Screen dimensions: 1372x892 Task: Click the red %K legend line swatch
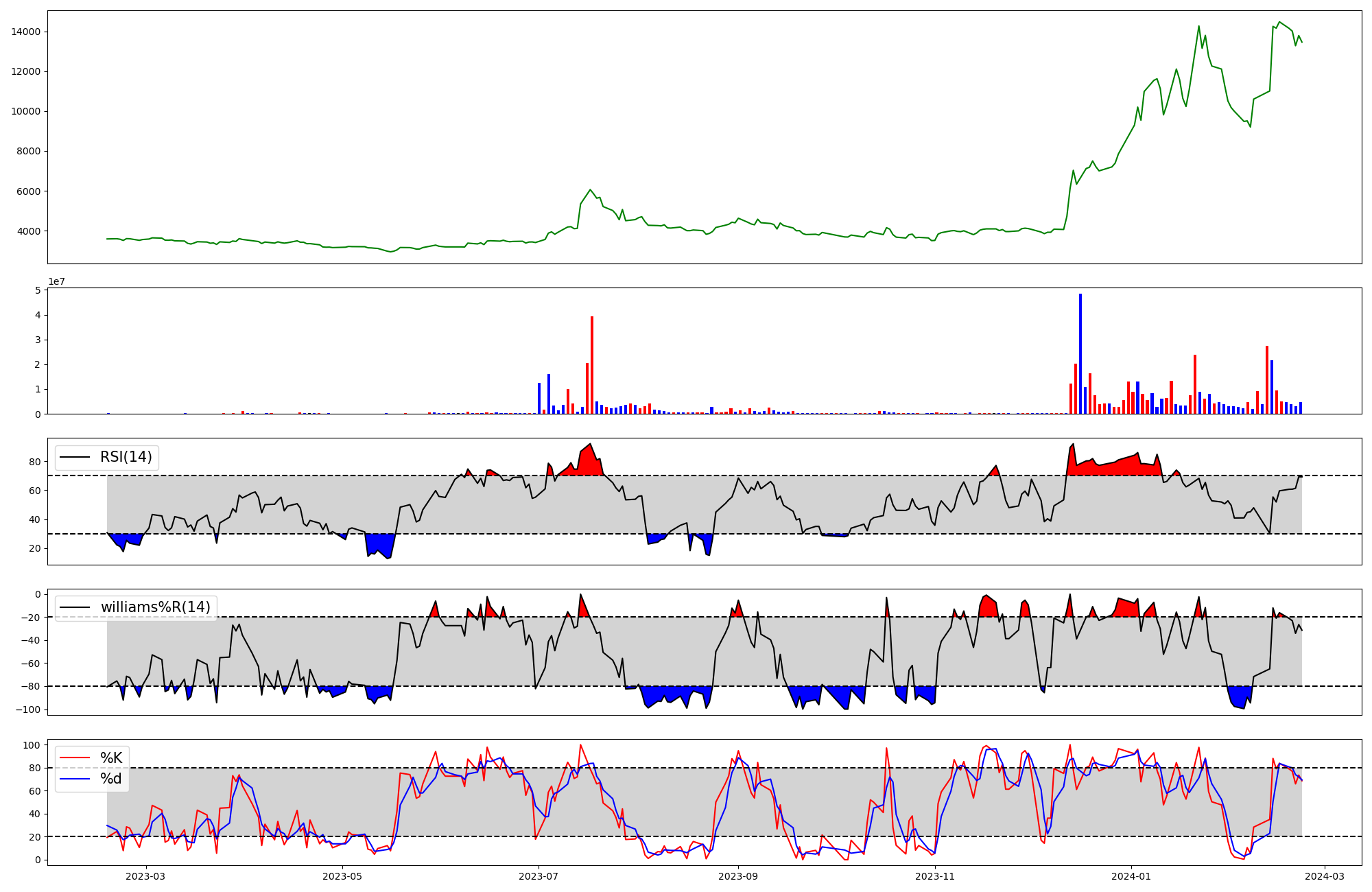pos(75,758)
